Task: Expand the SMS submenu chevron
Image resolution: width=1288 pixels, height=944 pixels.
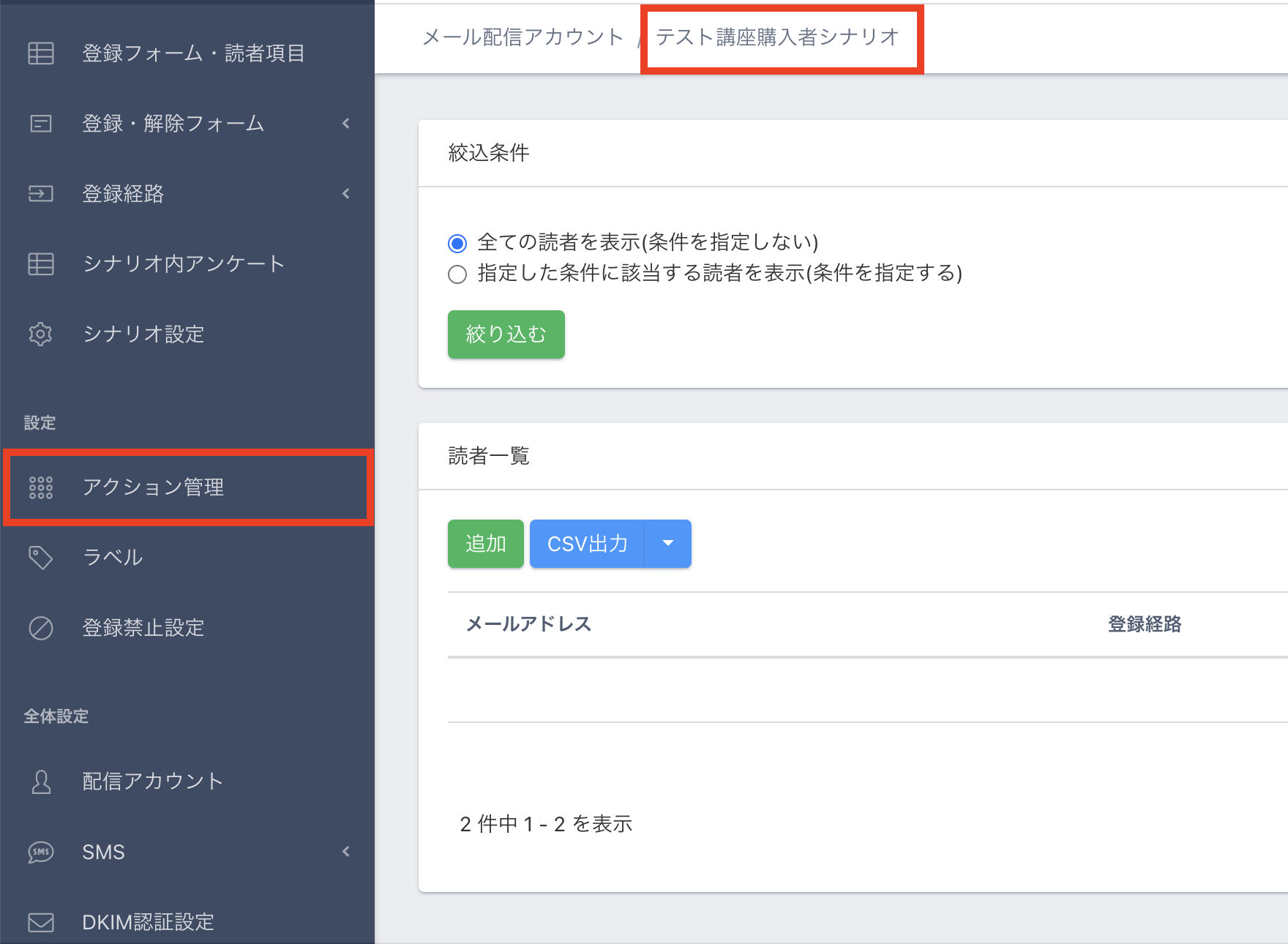Action: 346,852
